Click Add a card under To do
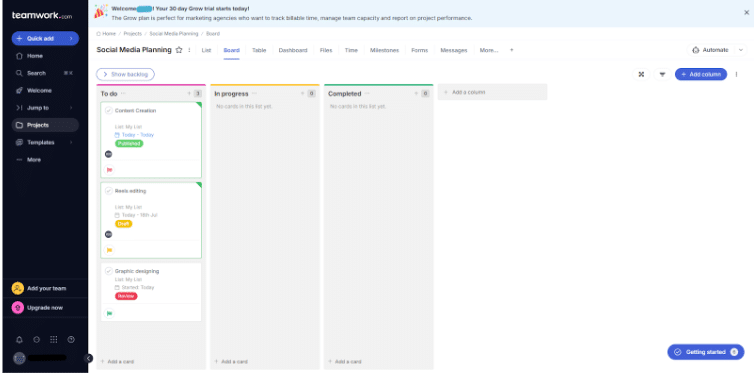Image resolution: width=754 pixels, height=375 pixels. coord(117,362)
